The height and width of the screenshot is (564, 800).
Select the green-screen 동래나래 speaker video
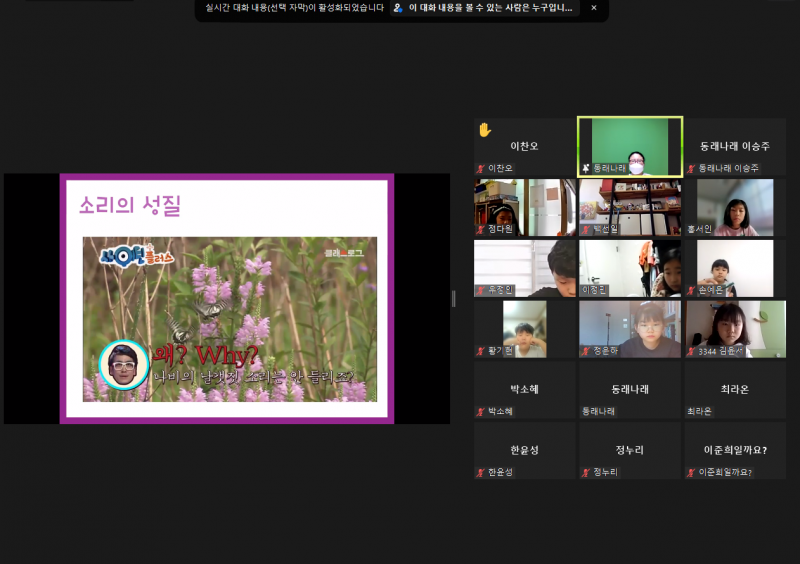[630, 147]
